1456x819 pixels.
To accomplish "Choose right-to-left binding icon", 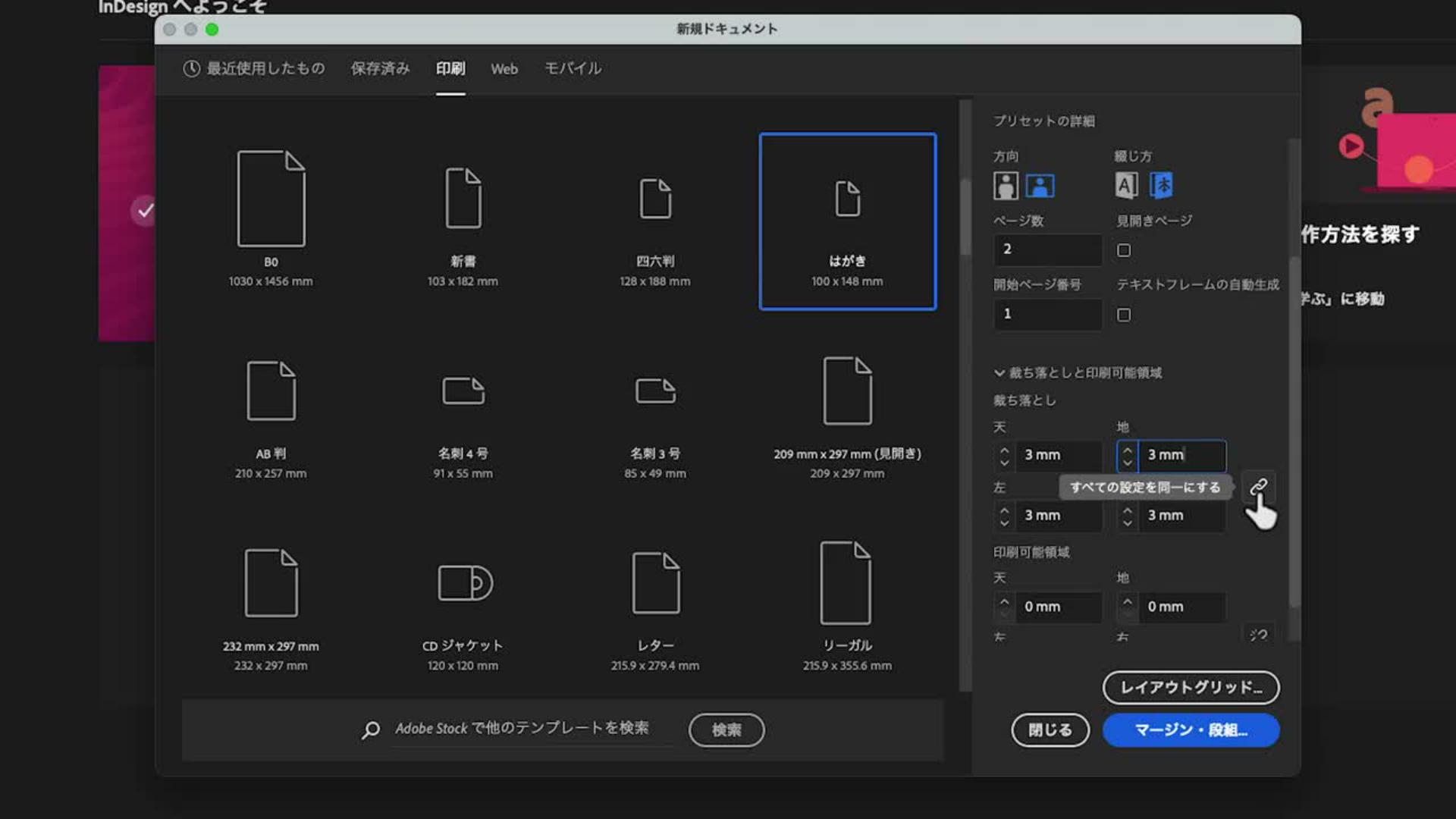I will pyautogui.click(x=1161, y=185).
